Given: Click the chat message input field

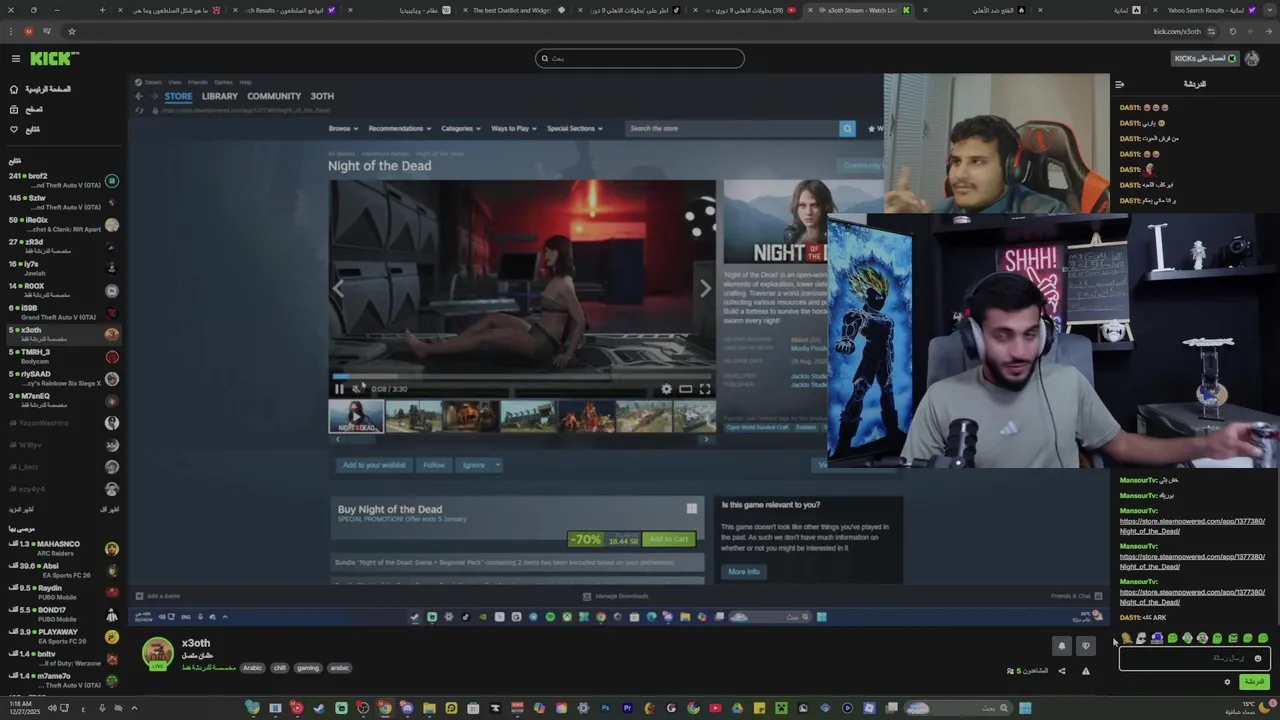Looking at the screenshot, I should coord(1194,658).
